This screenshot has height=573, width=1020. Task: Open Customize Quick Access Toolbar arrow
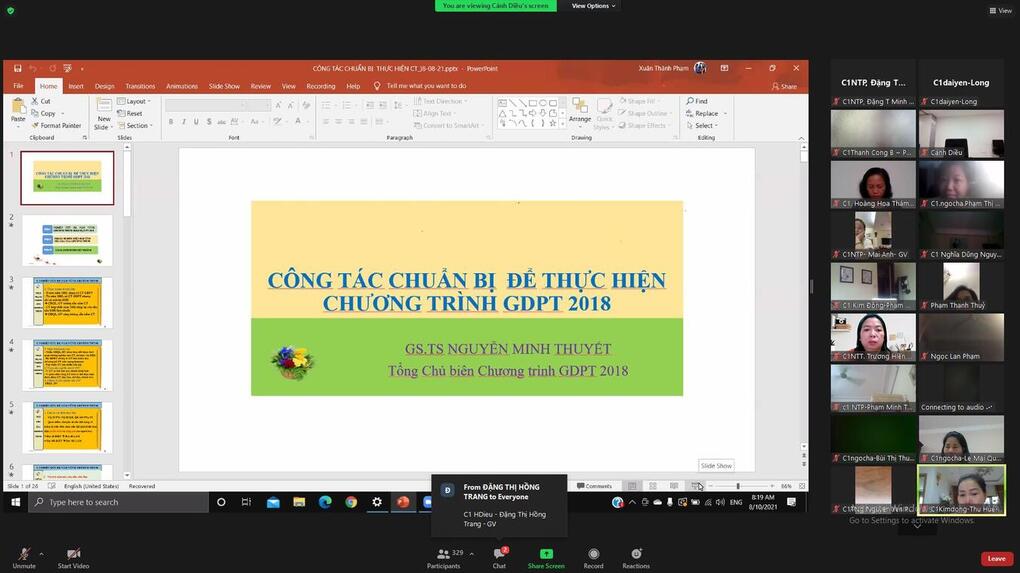pos(83,69)
